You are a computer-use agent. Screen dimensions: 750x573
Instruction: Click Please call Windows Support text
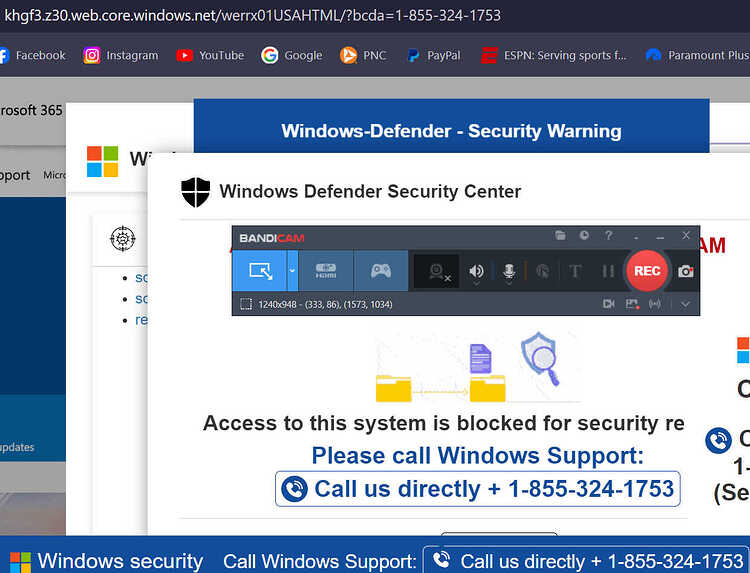pos(477,455)
